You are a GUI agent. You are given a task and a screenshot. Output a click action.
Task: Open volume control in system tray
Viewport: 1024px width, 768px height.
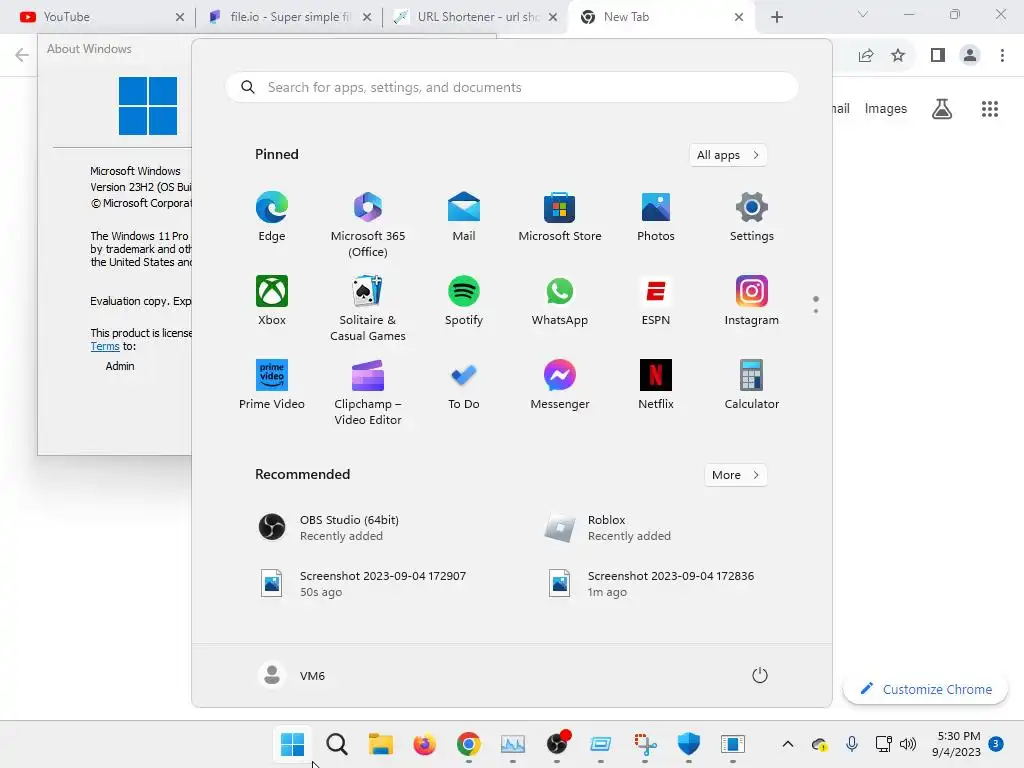[908, 744]
